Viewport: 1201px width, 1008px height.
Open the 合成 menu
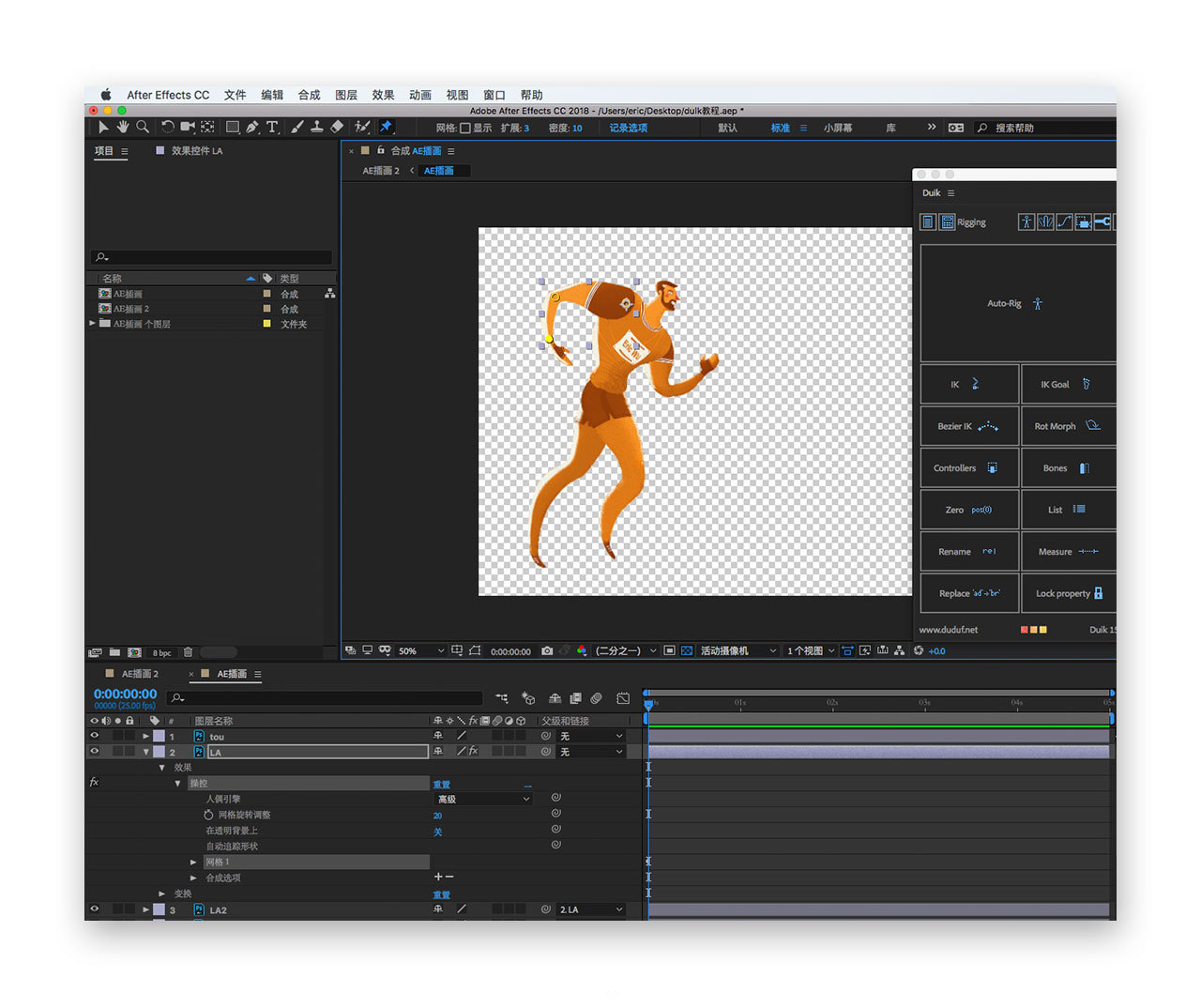309,95
